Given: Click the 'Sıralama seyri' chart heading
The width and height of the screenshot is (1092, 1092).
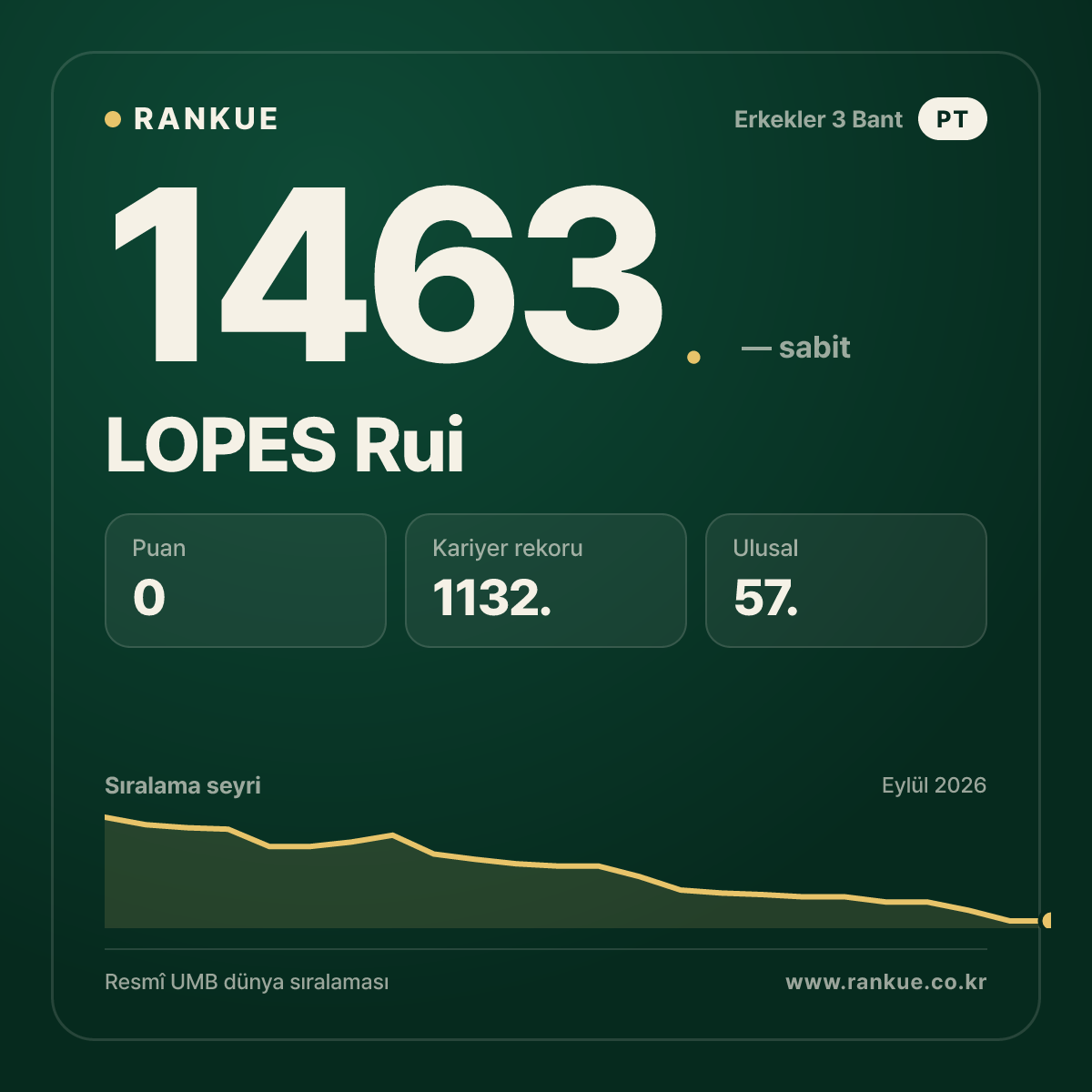Looking at the screenshot, I should pos(183,785).
